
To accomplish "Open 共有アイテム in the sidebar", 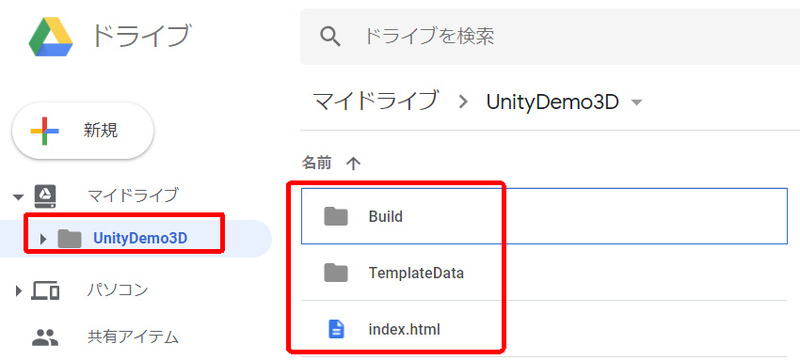I will tap(133, 337).
